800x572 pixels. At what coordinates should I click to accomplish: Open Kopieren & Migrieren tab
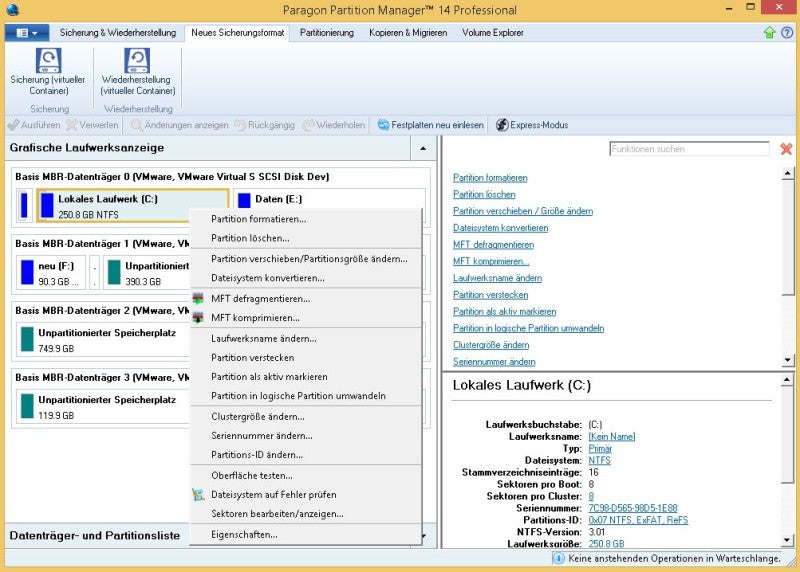[408, 33]
